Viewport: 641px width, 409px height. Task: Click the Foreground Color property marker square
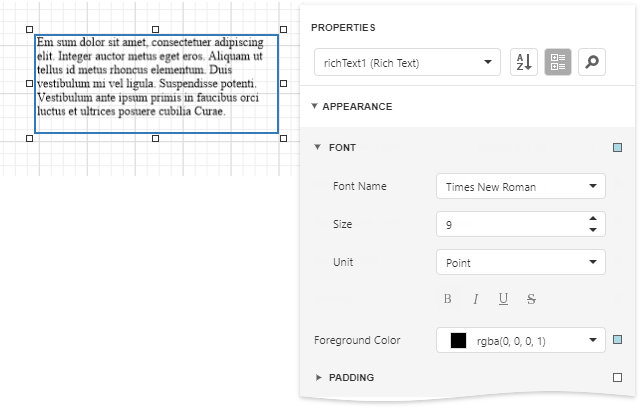click(x=617, y=340)
